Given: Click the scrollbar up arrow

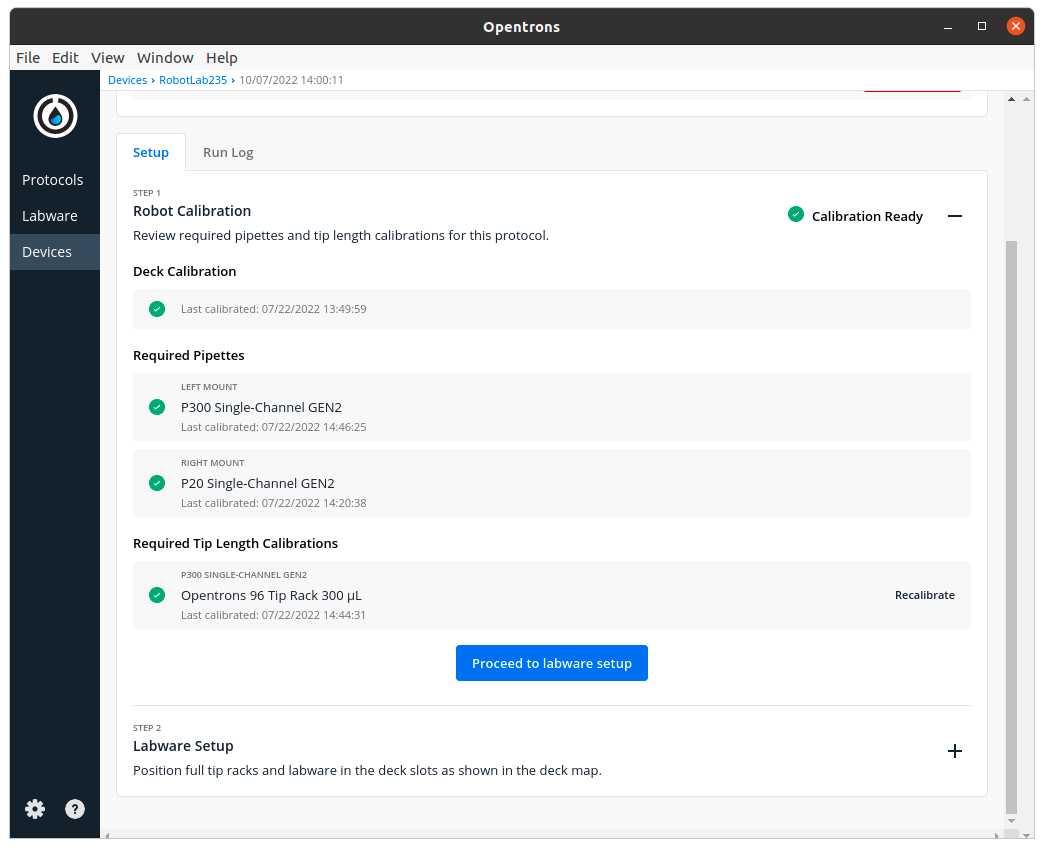Looking at the screenshot, I should (x=1011, y=99).
